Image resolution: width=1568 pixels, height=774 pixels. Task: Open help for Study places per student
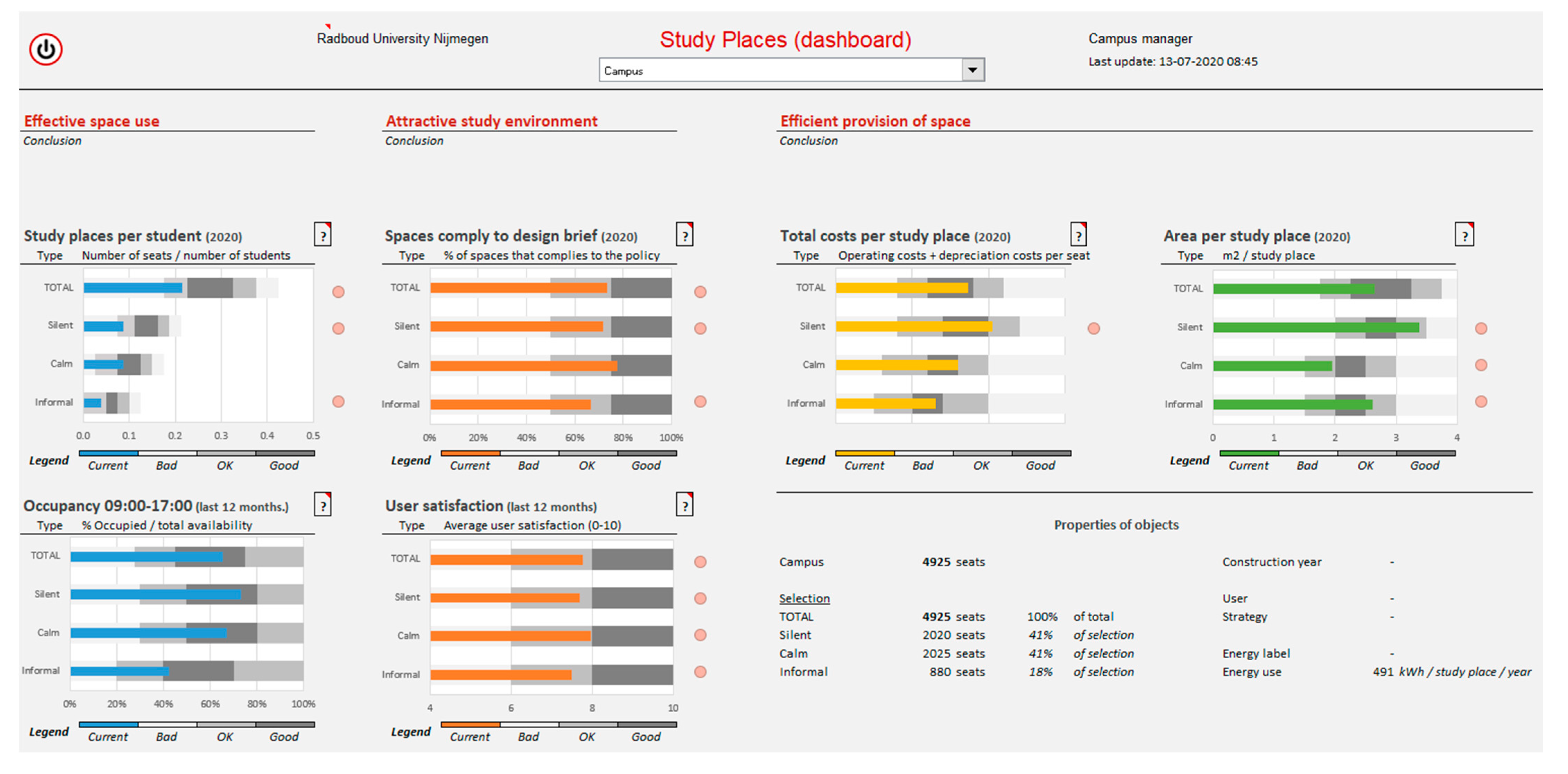[x=323, y=234]
